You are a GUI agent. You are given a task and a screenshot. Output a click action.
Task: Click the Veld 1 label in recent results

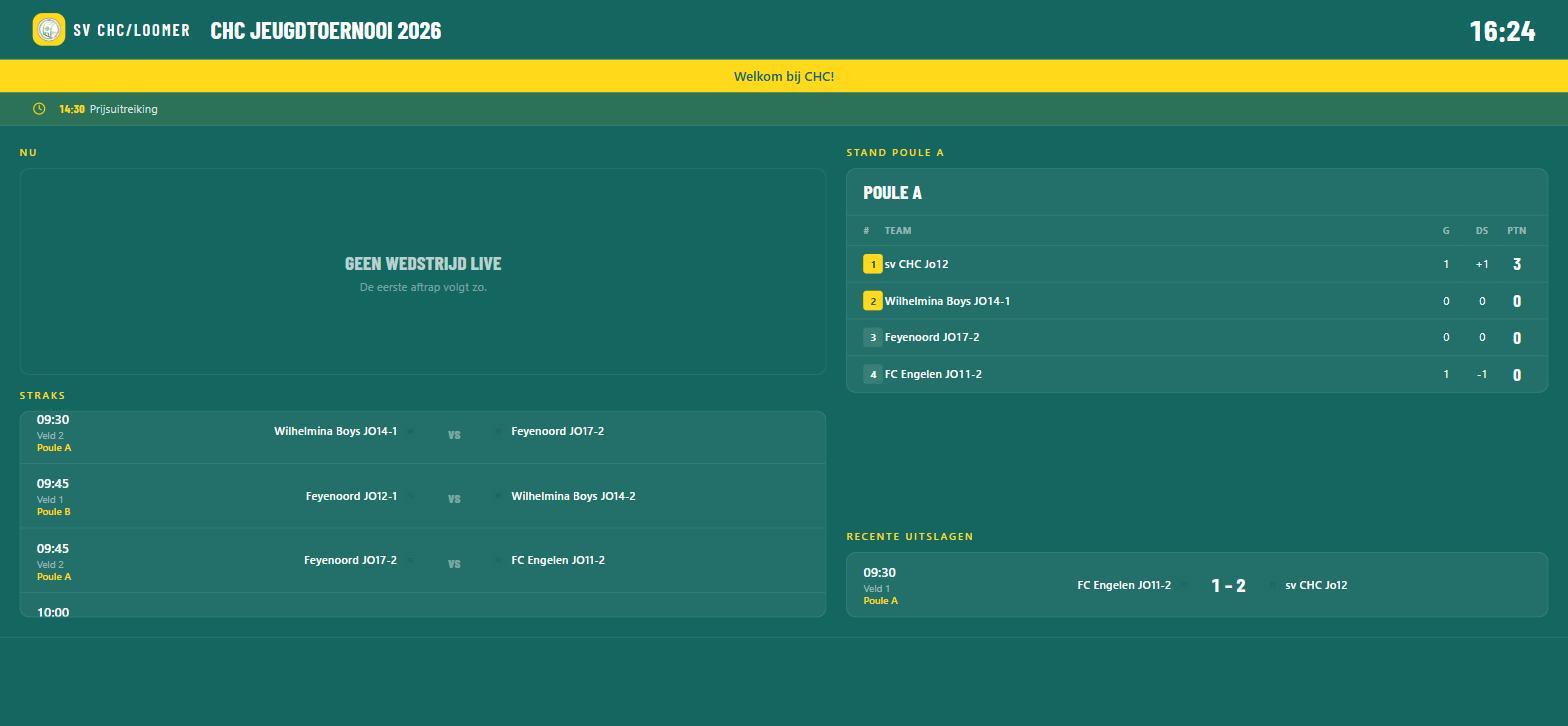click(877, 589)
